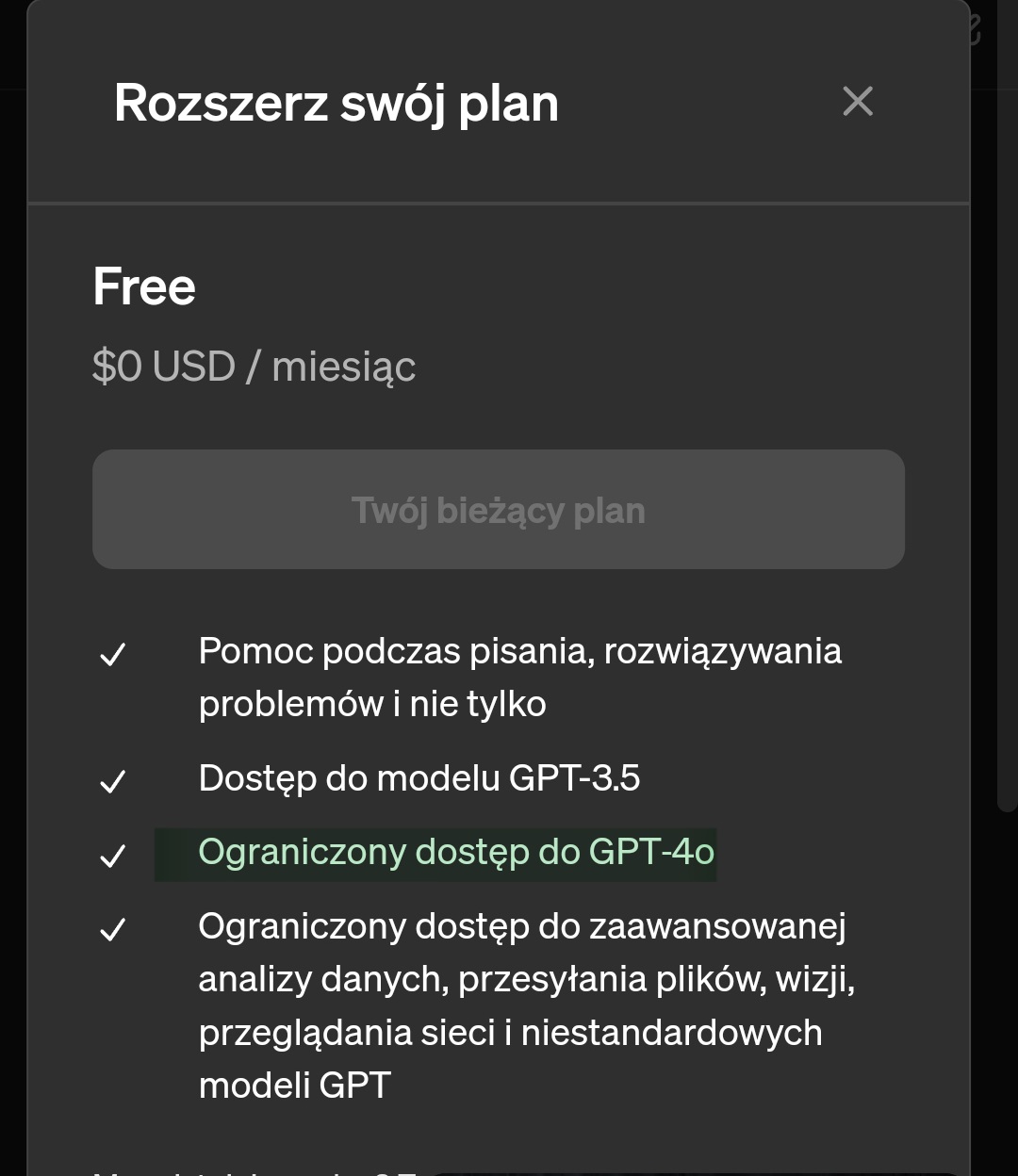1018x1176 pixels.
Task: Click "Dostęp do modelu GPT-3.5" feature text
Action: [x=419, y=778]
